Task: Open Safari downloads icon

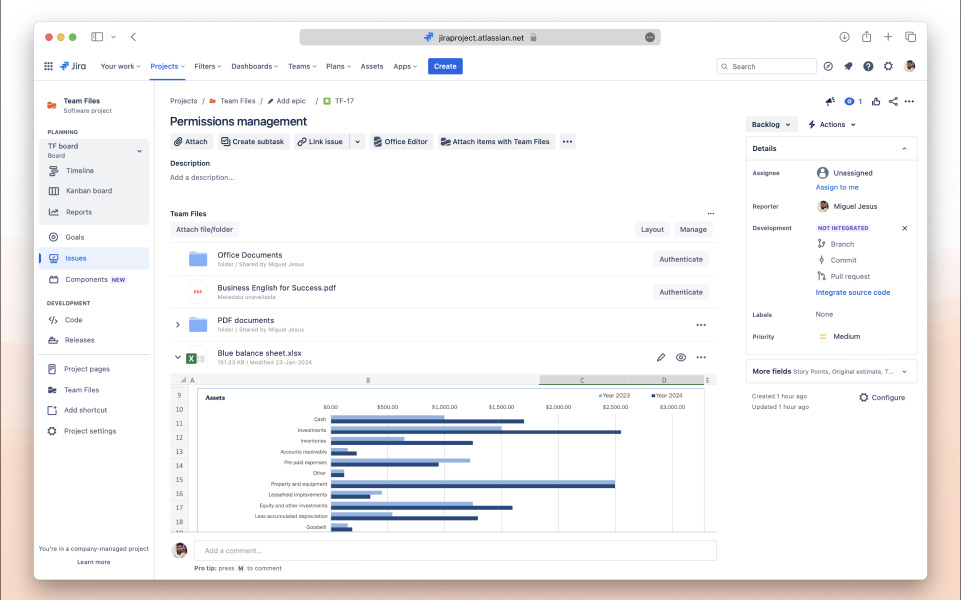Action: coord(845,37)
